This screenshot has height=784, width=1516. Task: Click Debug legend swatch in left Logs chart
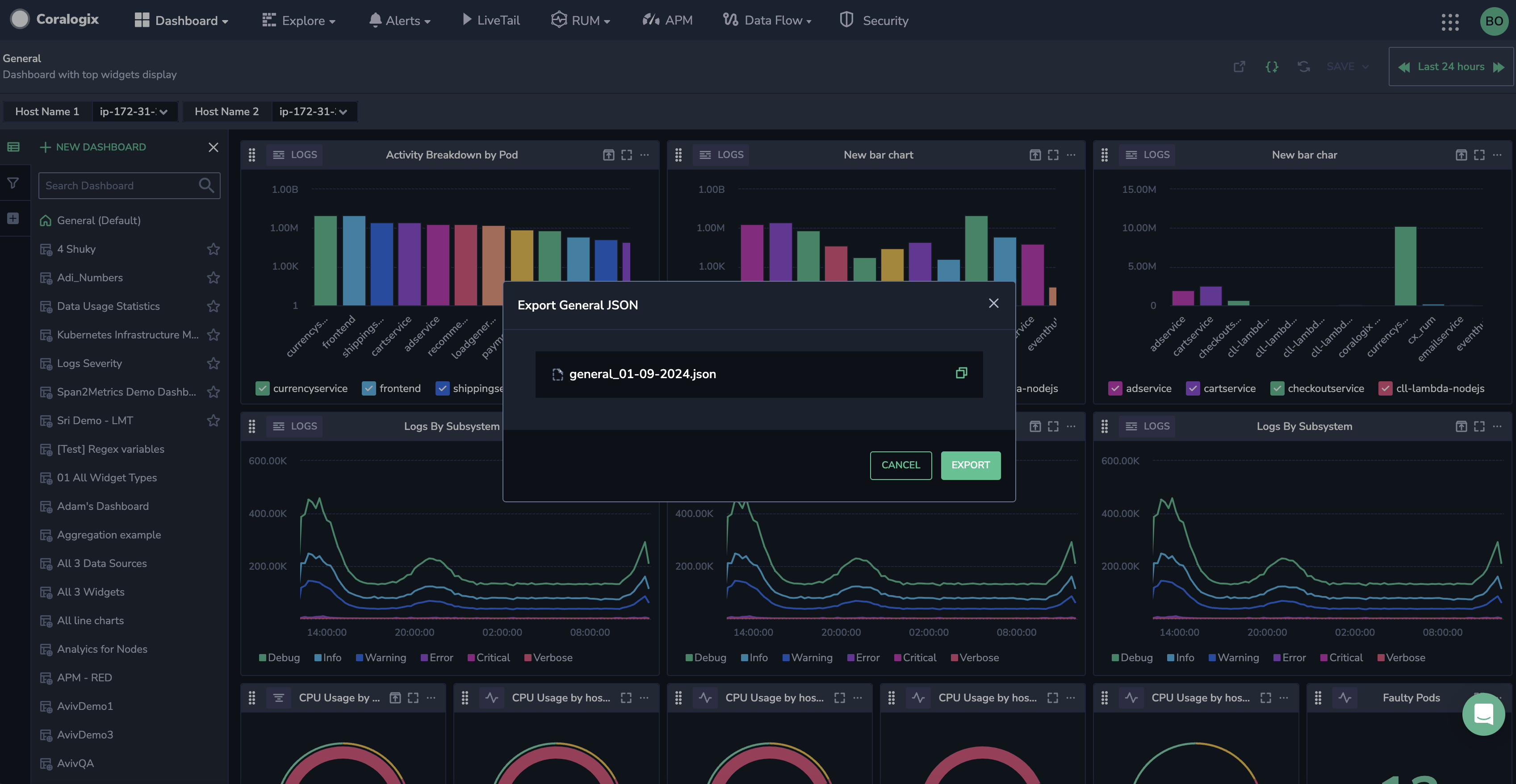point(263,658)
